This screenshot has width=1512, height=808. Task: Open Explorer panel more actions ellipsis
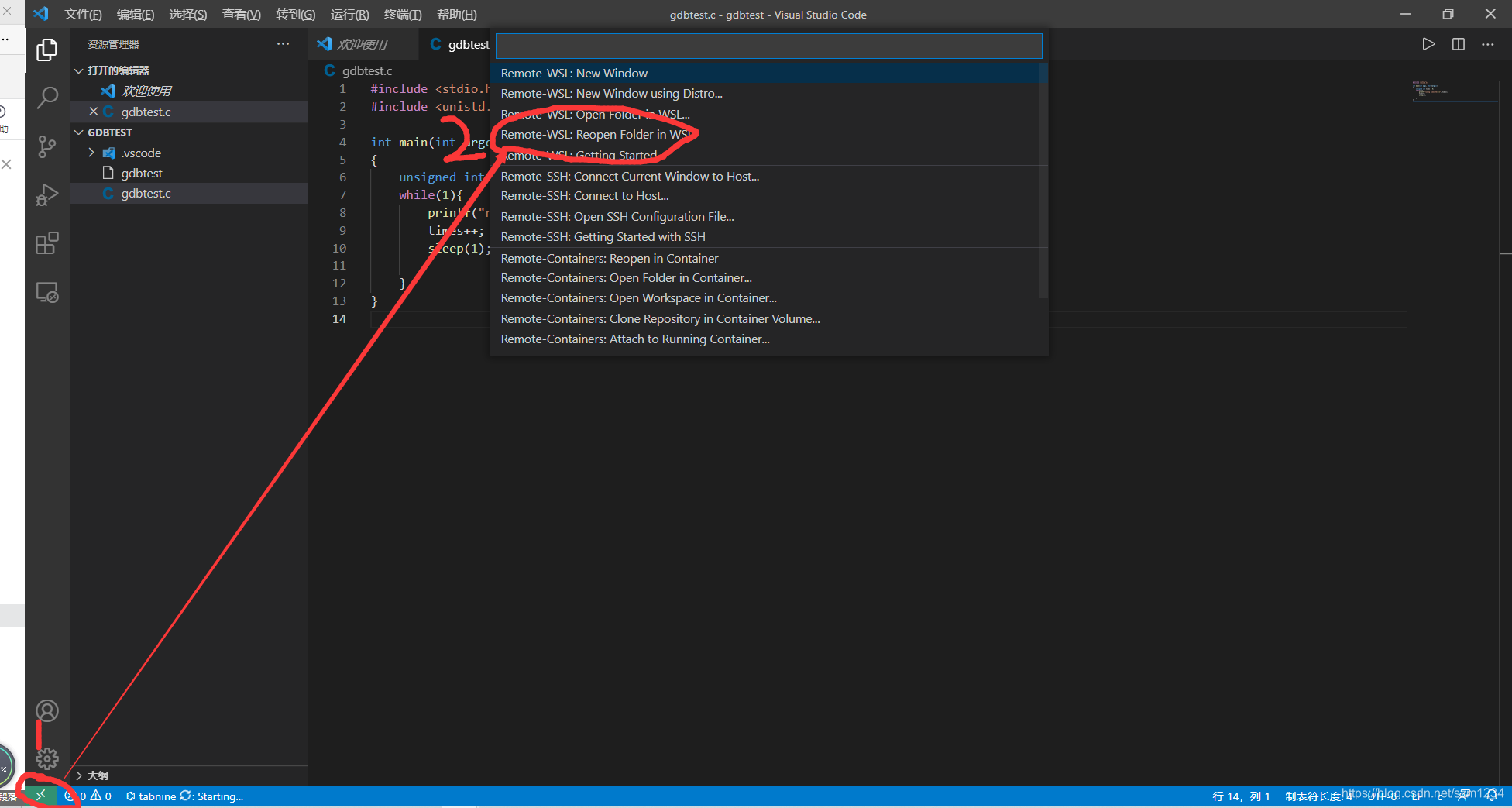(x=283, y=44)
